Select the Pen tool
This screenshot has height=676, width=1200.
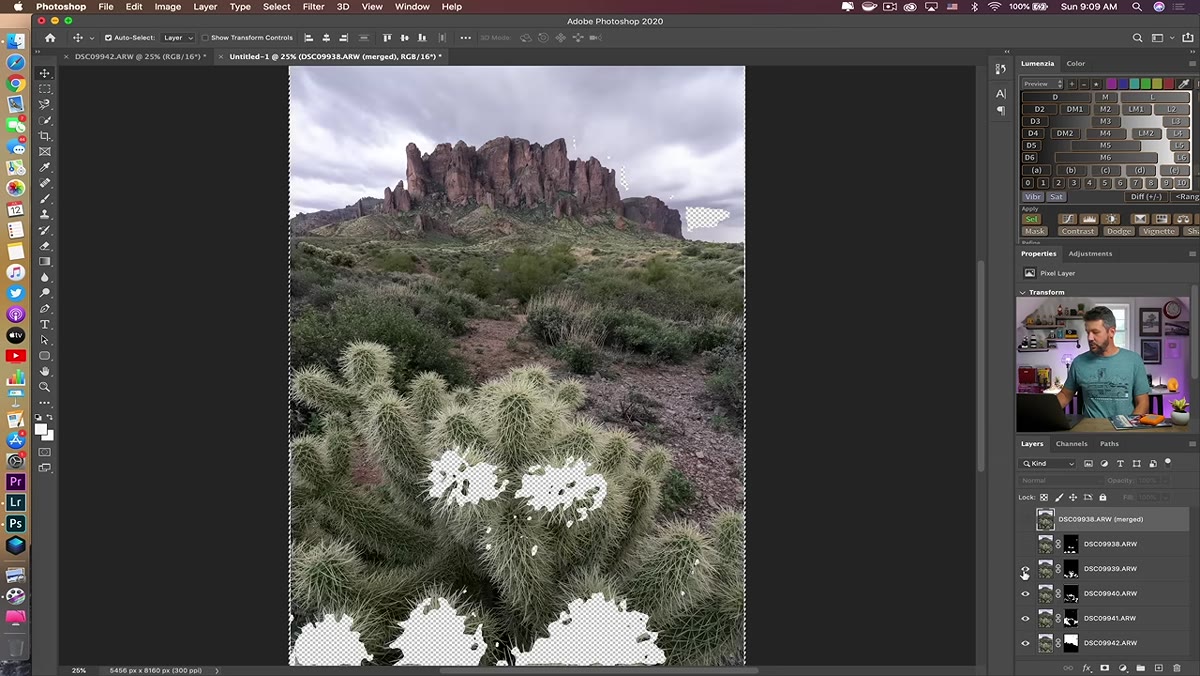45,309
